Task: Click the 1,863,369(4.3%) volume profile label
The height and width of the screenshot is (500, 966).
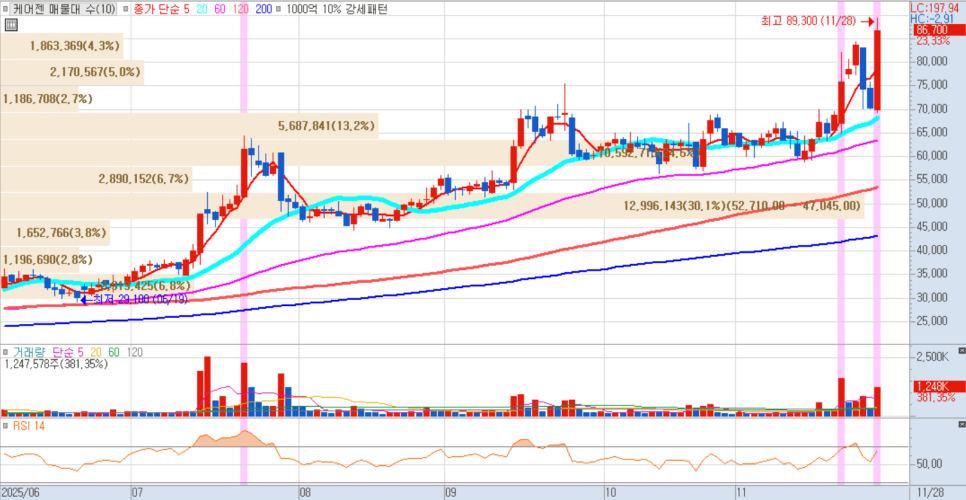Action: coord(76,46)
